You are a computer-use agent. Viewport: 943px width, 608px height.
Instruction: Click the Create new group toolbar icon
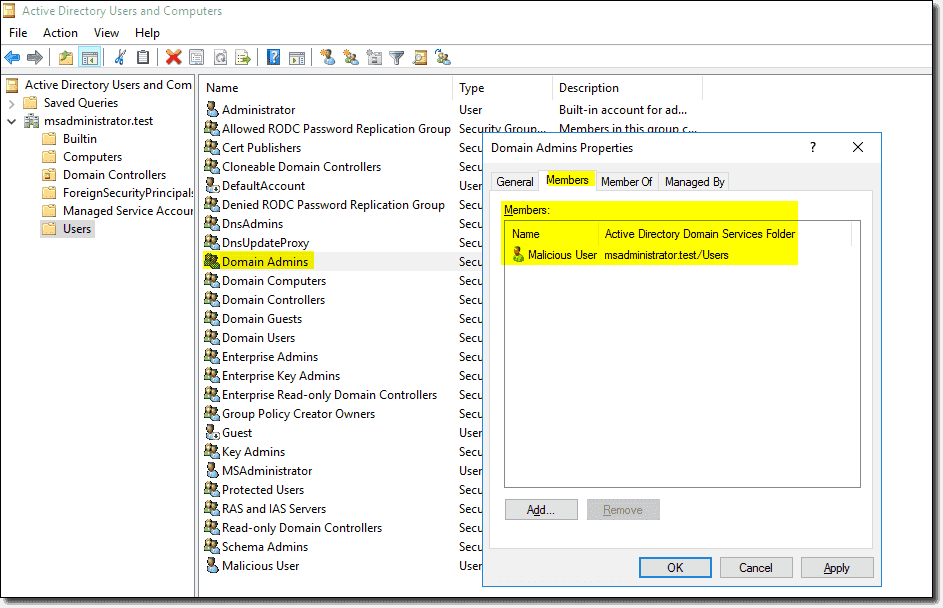(350, 58)
